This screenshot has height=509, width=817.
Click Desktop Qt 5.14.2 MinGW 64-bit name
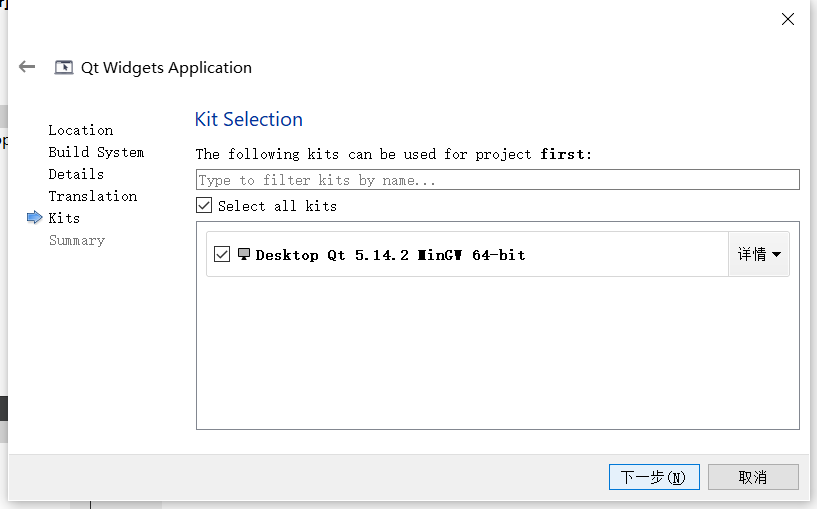[x=390, y=255]
